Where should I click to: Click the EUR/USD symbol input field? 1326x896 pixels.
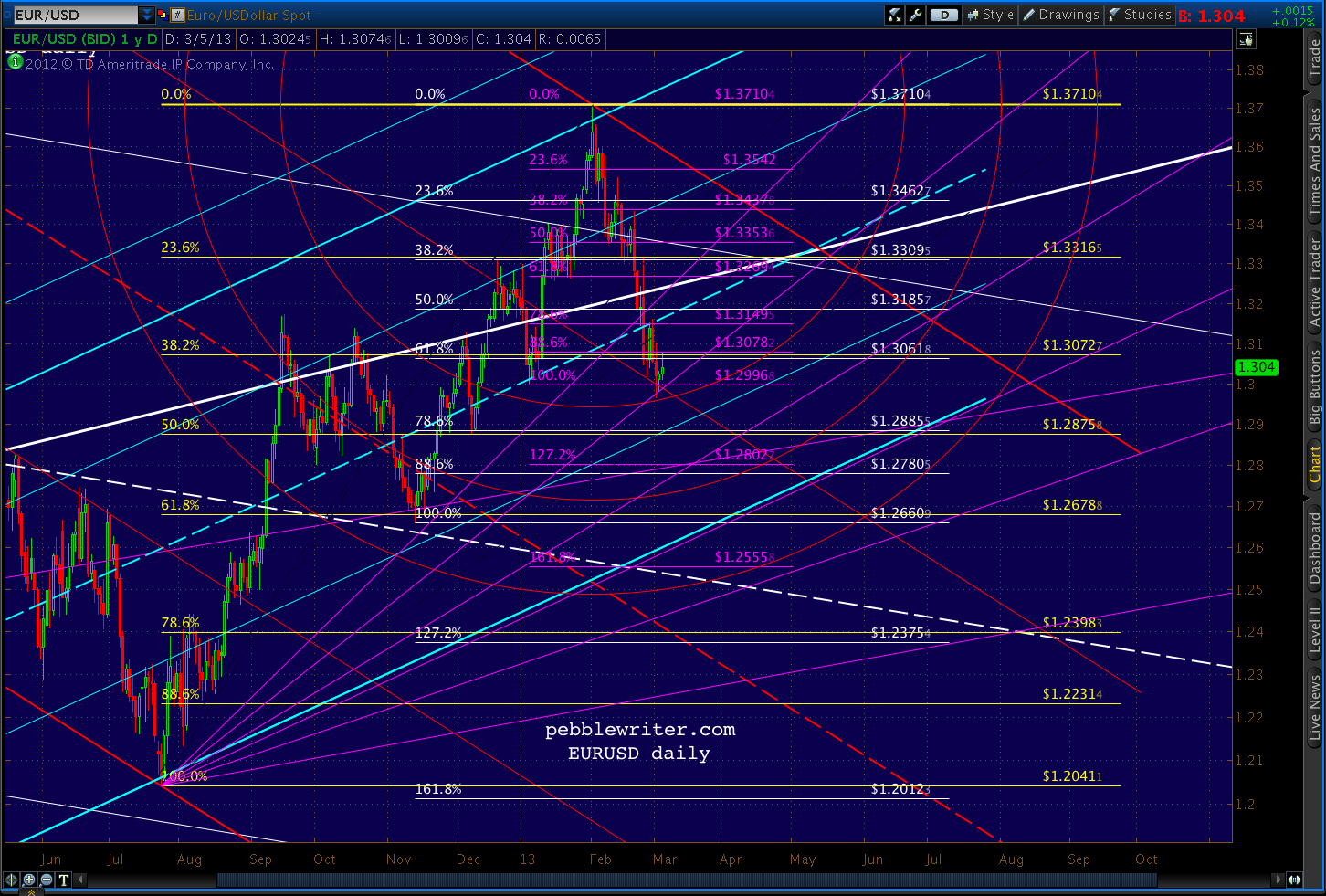coord(75,15)
